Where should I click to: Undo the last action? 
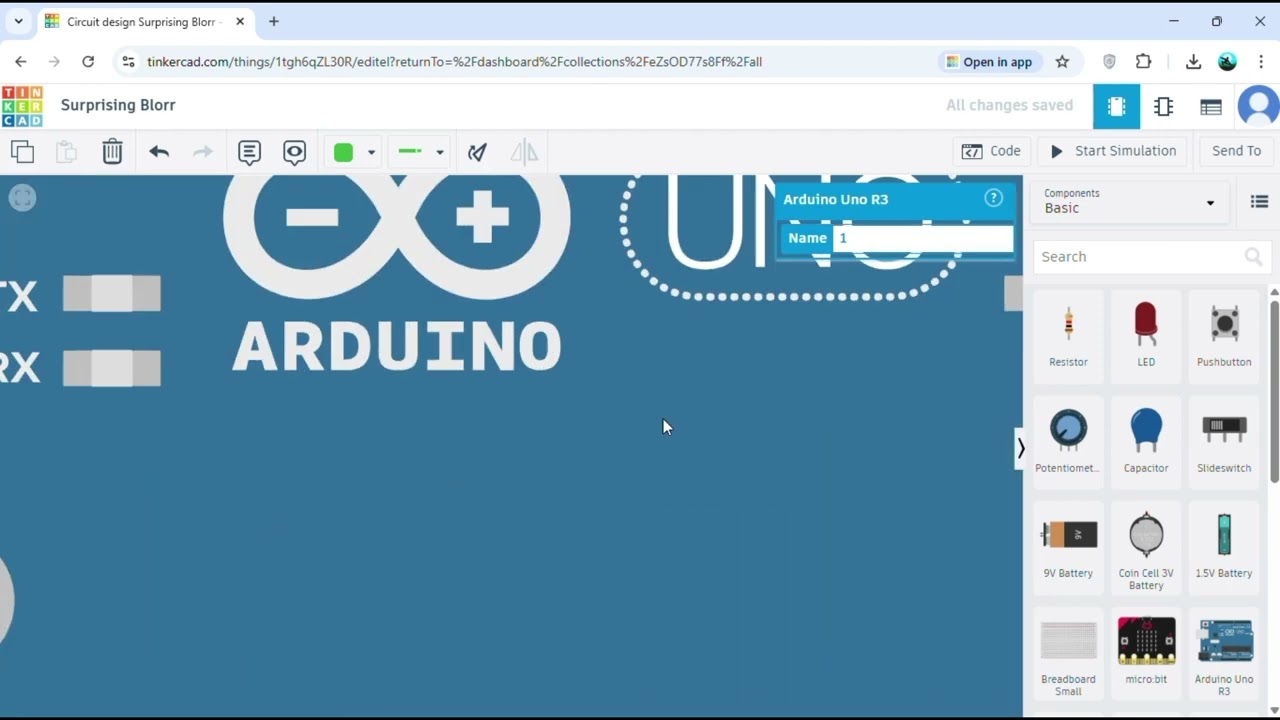coord(159,152)
